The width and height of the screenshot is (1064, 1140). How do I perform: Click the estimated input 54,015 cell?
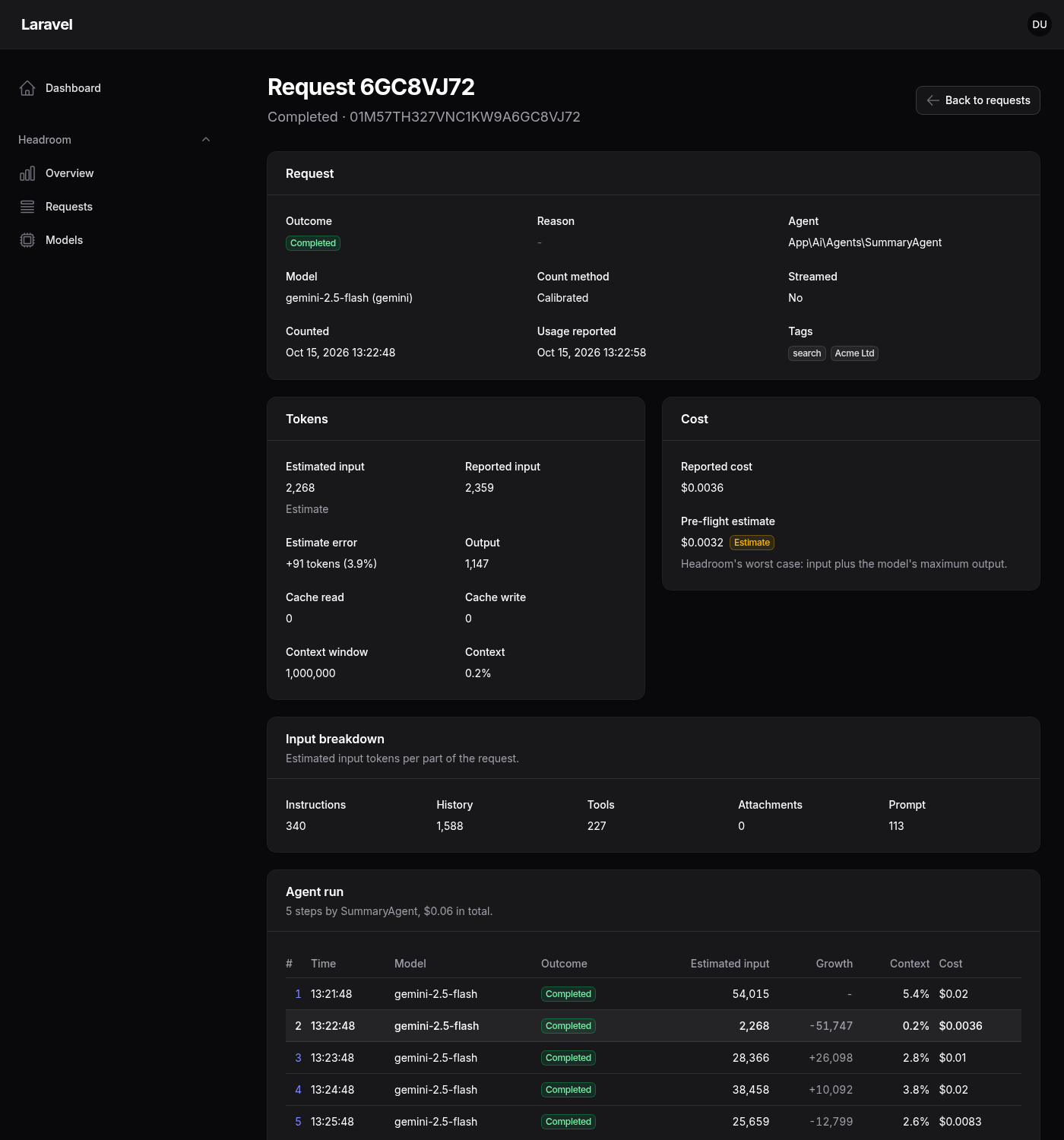pos(751,994)
